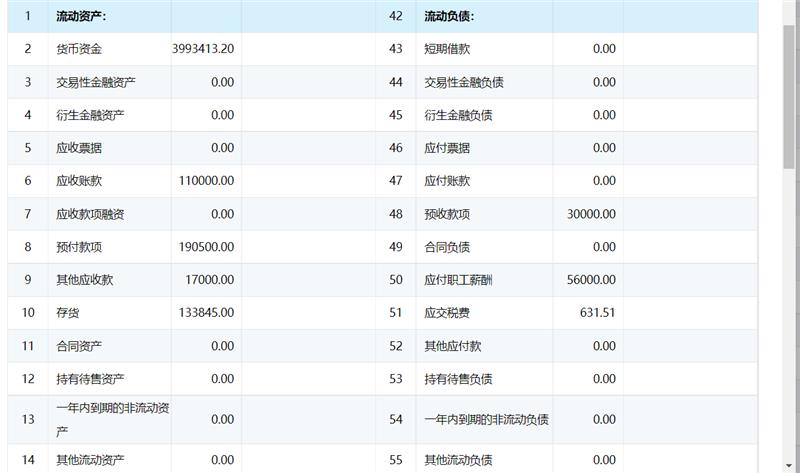Click the 应收款项融资 row label
The height and width of the screenshot is (473, 800).
pos(90,214)
